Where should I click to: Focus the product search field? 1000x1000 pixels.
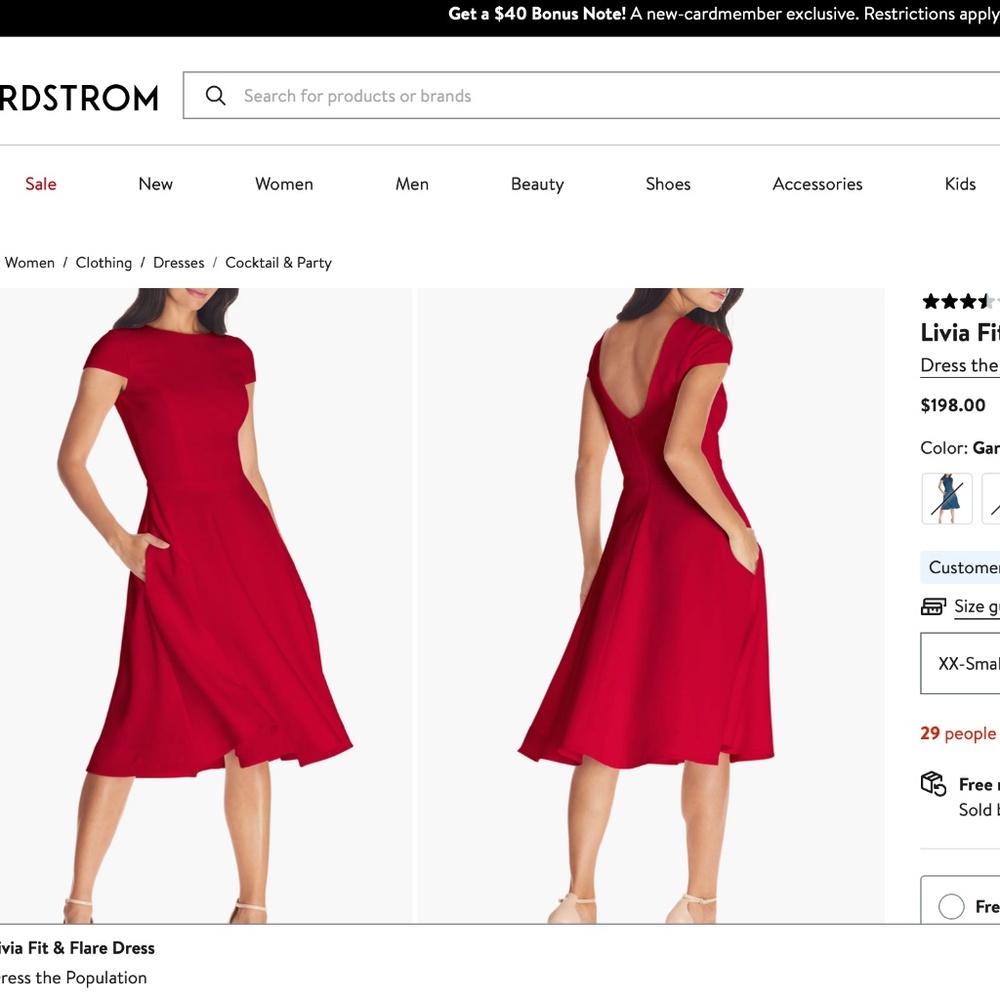(x=591, y=95)
